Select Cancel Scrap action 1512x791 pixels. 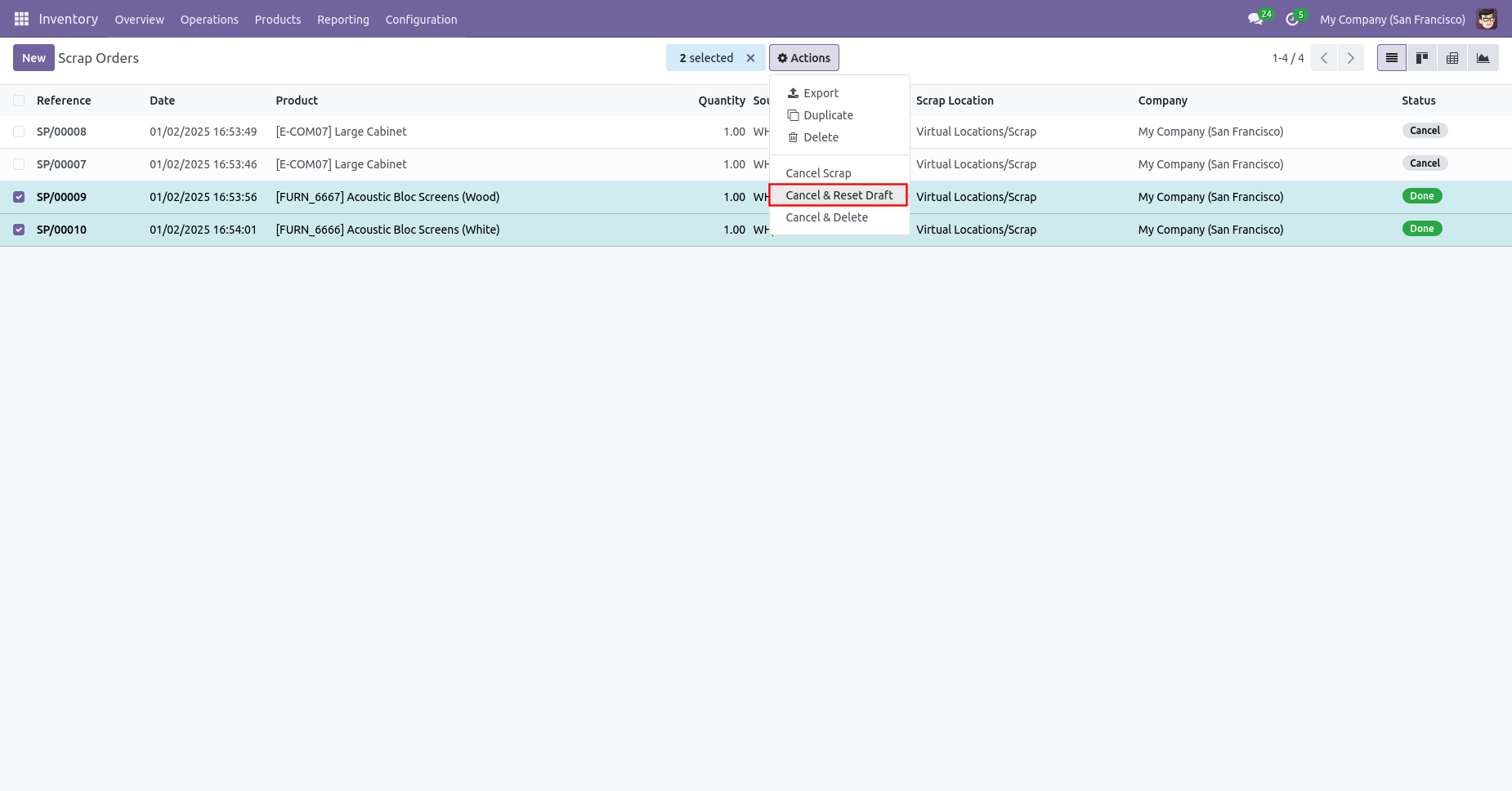click(839, 173)
